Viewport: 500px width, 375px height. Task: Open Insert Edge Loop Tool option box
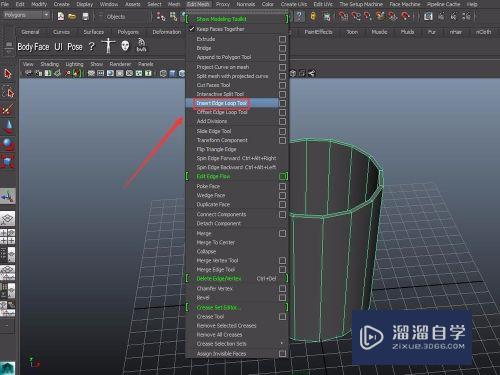point(282,103)
